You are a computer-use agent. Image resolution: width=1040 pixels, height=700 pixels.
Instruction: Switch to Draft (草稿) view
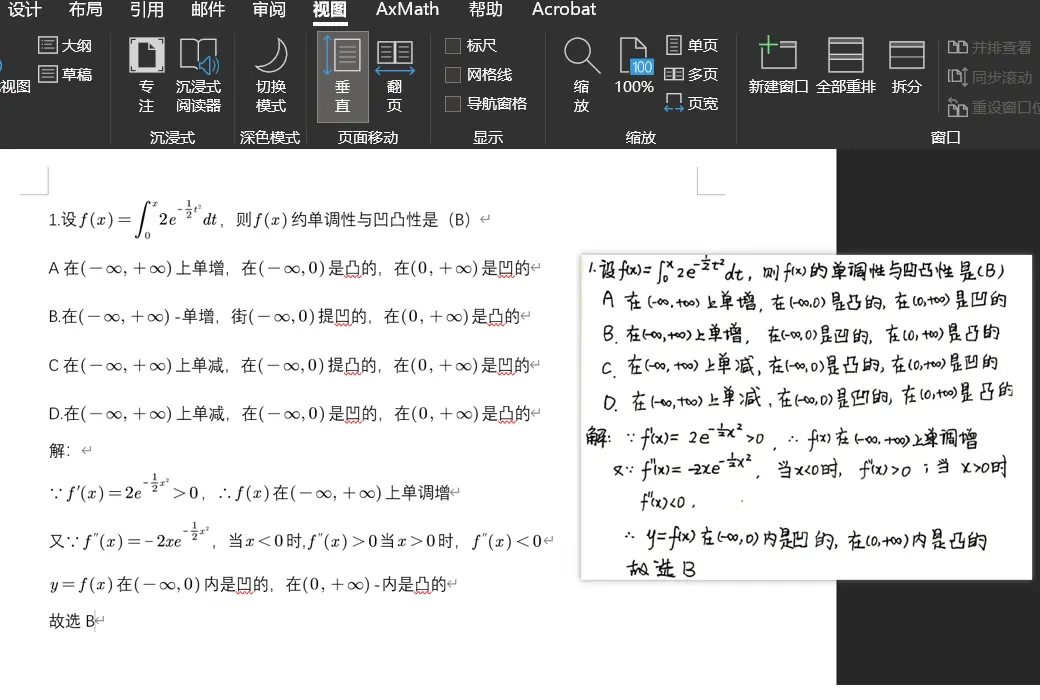65,74
